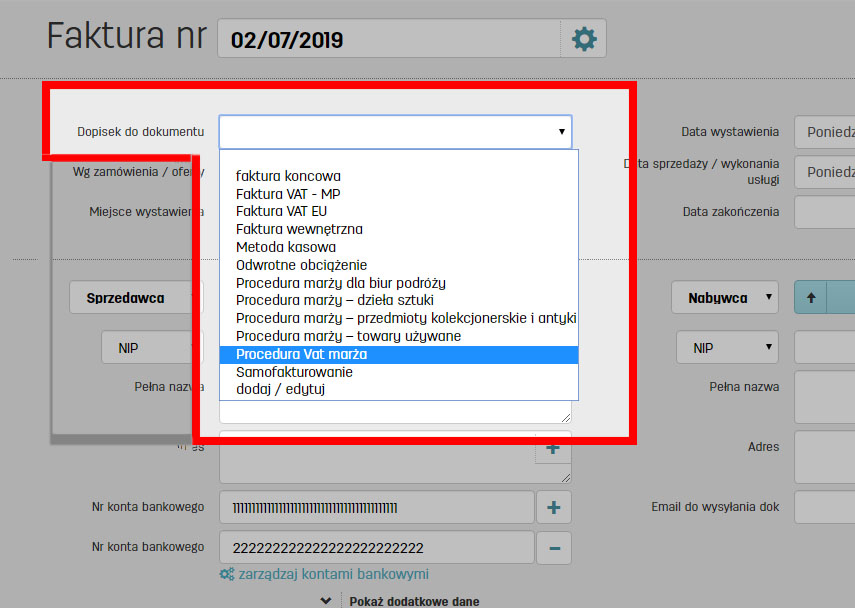Click the up arrow icon next to Nabywca
Viewport: 855px width, 608px height.
810,296
